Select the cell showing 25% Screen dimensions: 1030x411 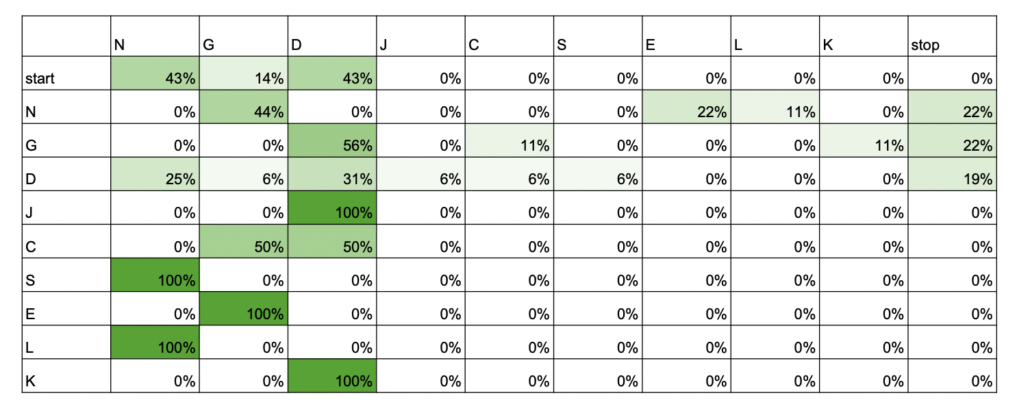point(155,179)
